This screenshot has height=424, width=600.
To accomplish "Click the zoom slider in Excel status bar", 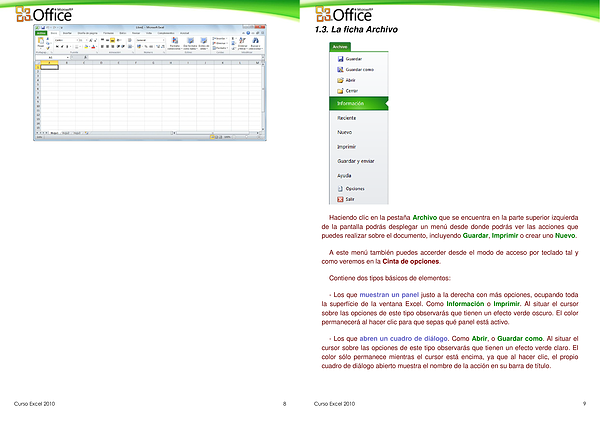I will (x=246, y=137).
